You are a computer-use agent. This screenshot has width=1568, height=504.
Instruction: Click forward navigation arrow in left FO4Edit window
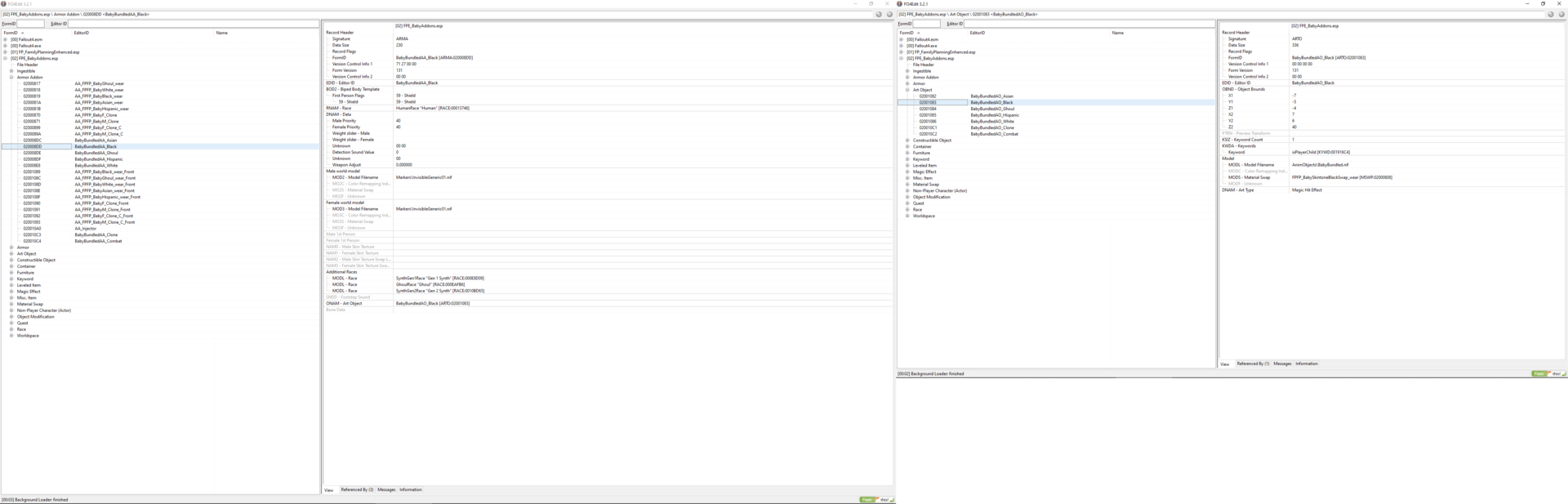click(889, 14)
